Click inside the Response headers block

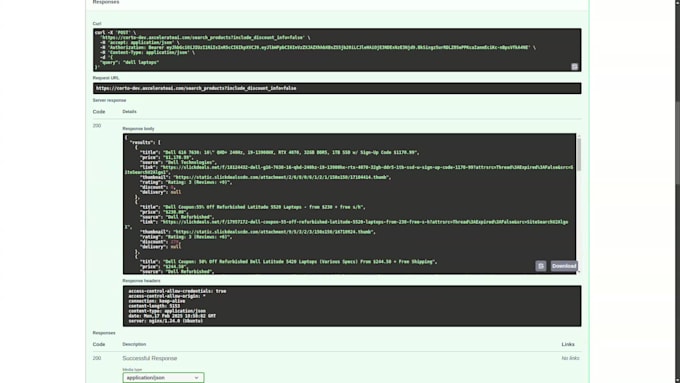pyautogui.click(x=352, y=306)
